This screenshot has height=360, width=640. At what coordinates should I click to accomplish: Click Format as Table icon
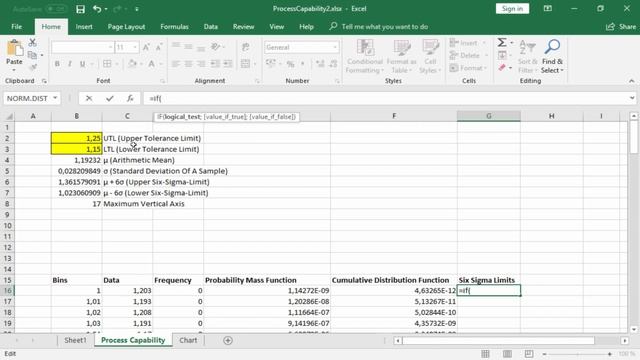click(x=402, y=48)
